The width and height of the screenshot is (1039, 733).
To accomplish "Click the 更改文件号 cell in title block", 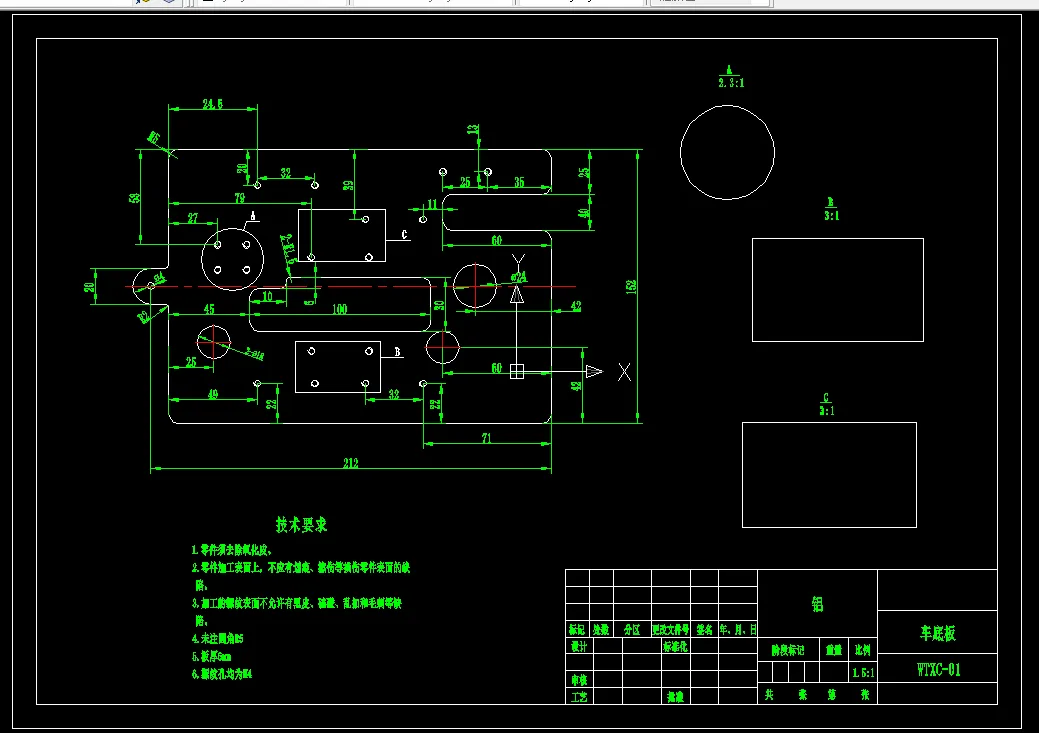I will click(x=671, y=629).
